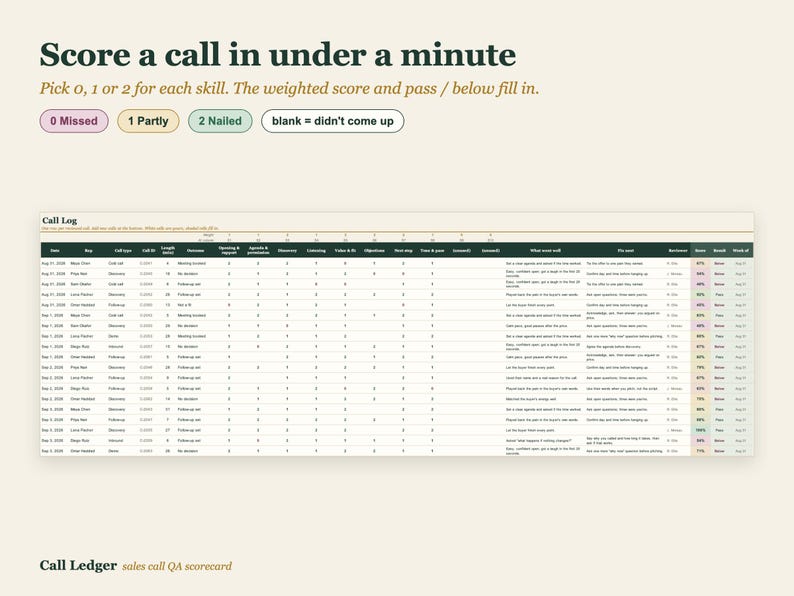
Task: Select the 'Tone & pace' column header
Action: tap(432, 250)
